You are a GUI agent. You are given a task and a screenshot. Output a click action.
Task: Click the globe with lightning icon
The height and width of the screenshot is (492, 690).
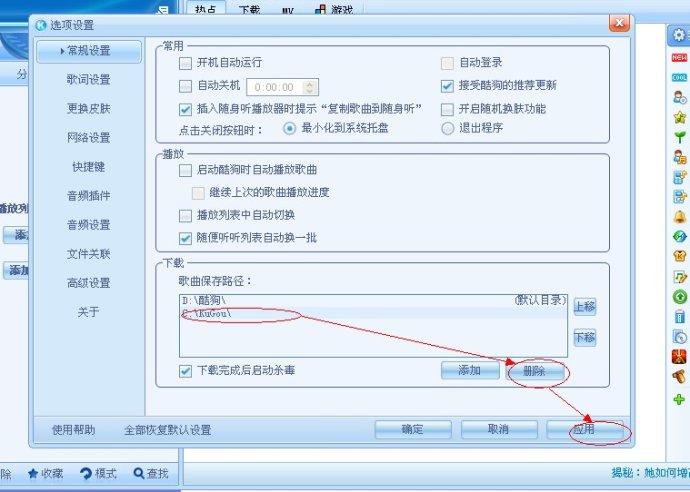[x=680, y=236]
